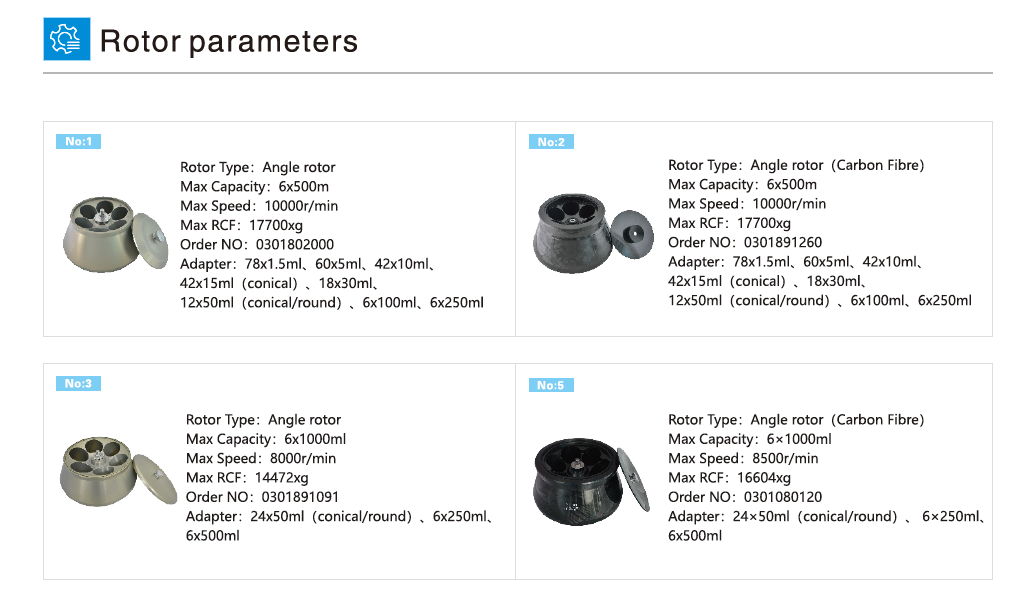Click order number 0301891091

(x=301, y=497)
